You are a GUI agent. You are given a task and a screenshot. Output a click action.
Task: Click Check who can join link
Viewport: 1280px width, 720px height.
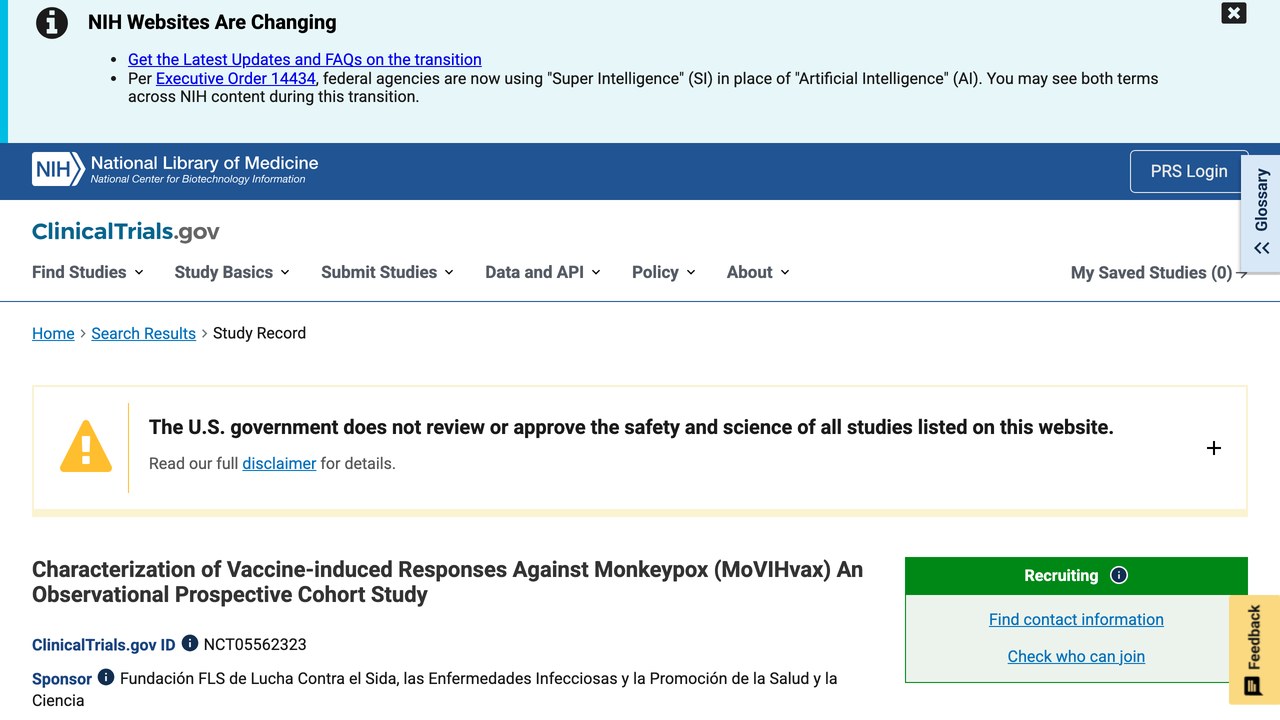tap(1076, 656)
